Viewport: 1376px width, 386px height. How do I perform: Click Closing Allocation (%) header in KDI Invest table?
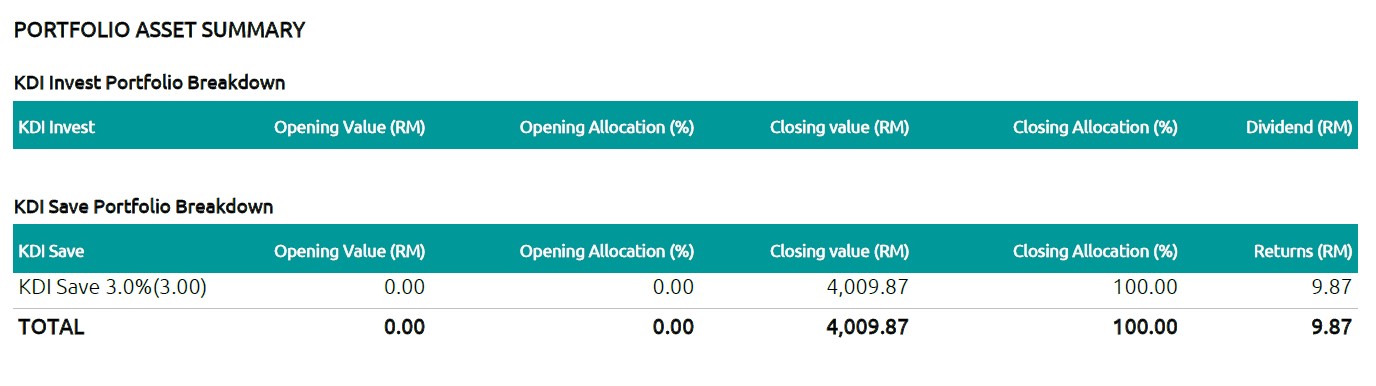[1095, 127]
